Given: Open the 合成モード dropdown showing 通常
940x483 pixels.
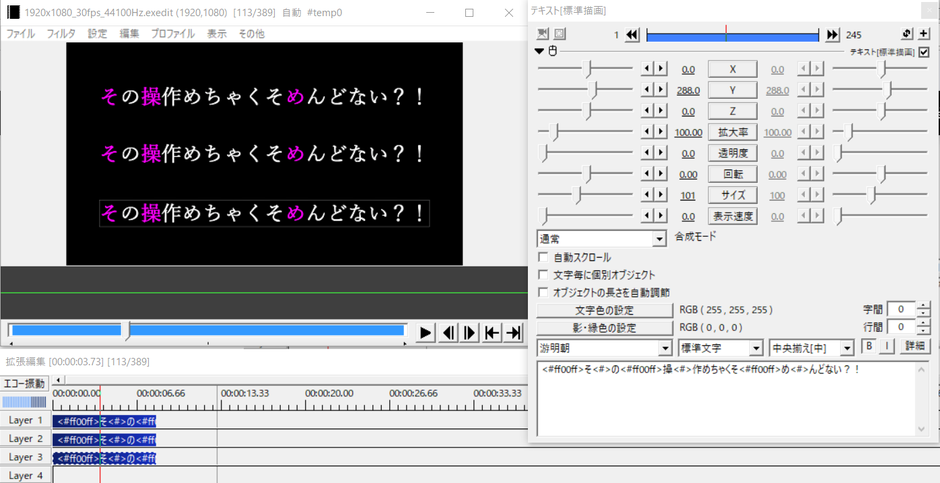Looking at the screenshot, I should 601,239.
